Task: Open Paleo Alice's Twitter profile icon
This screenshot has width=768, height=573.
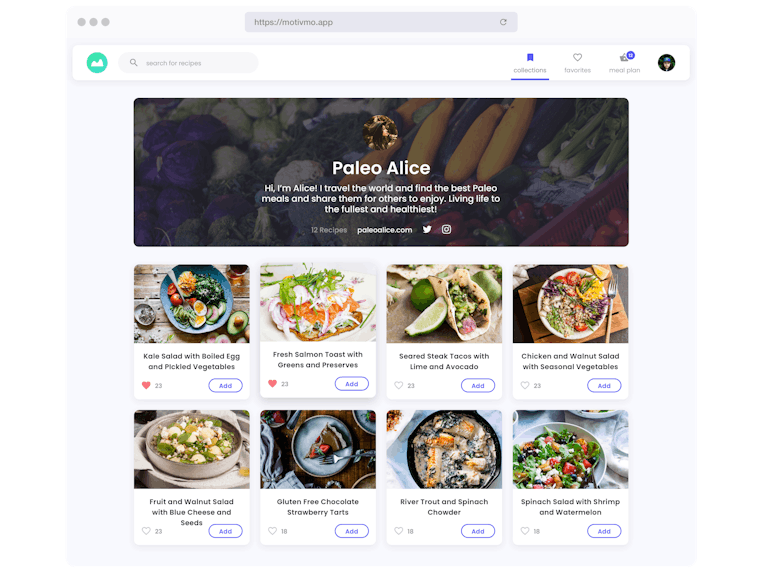Action: tap(427, 229)
